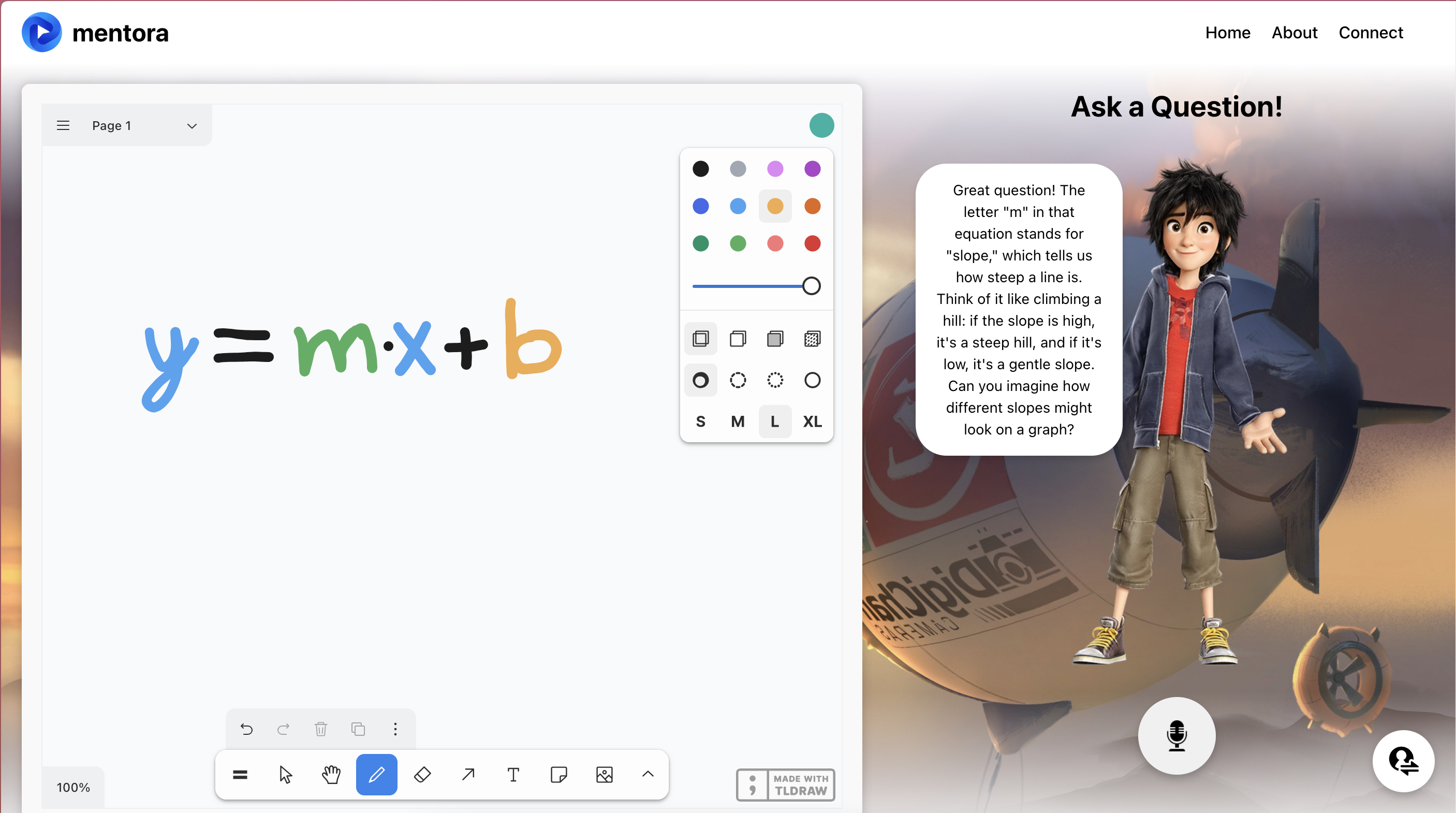
Task: Open the three-dot more actions menu
Action: (395, 729)
